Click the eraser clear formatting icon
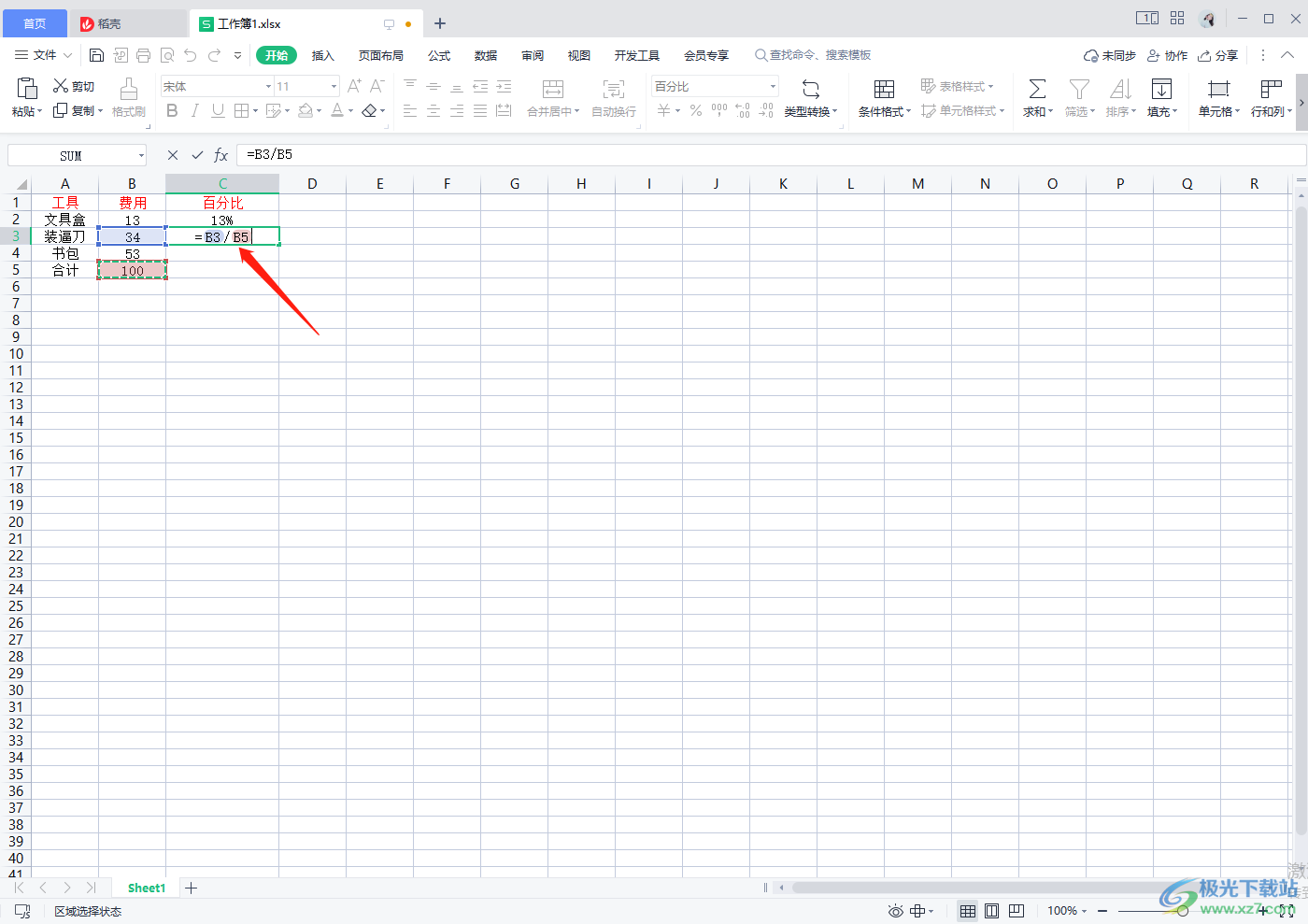 point(369,110)
